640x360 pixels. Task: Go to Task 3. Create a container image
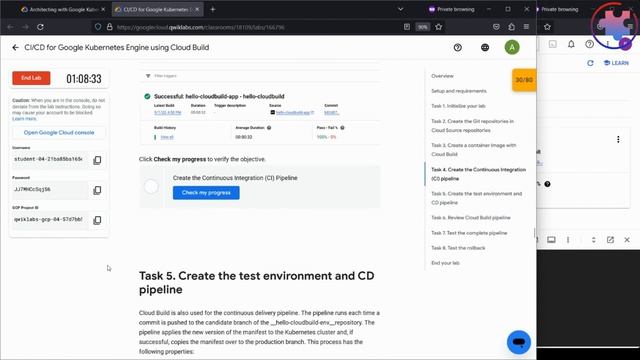click(x=473, y=150)
